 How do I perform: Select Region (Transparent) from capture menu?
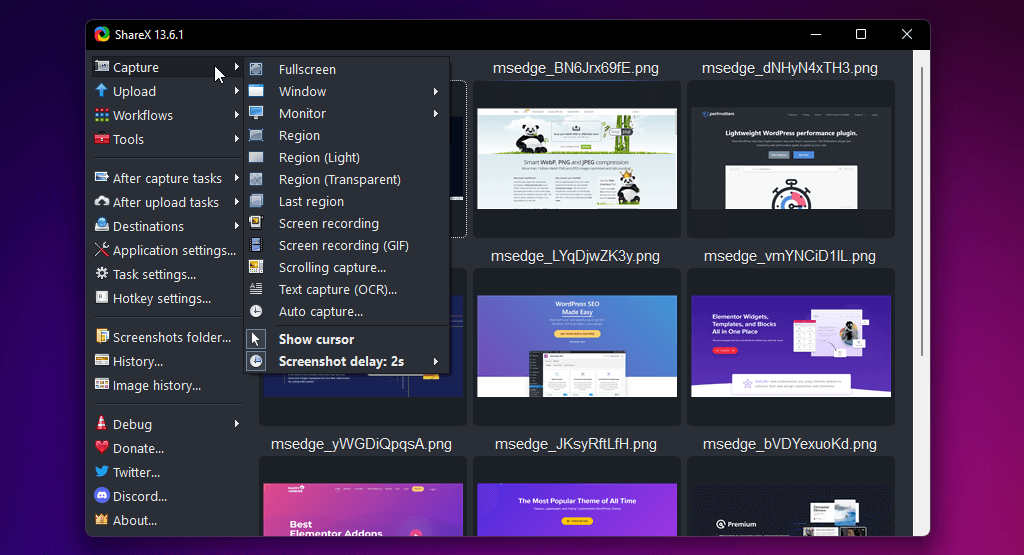339,180
